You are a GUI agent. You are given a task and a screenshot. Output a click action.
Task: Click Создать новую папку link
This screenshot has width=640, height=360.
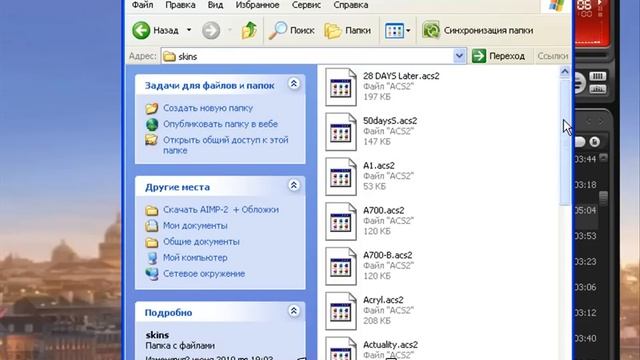pyautogui.click(x=208, y=108)
